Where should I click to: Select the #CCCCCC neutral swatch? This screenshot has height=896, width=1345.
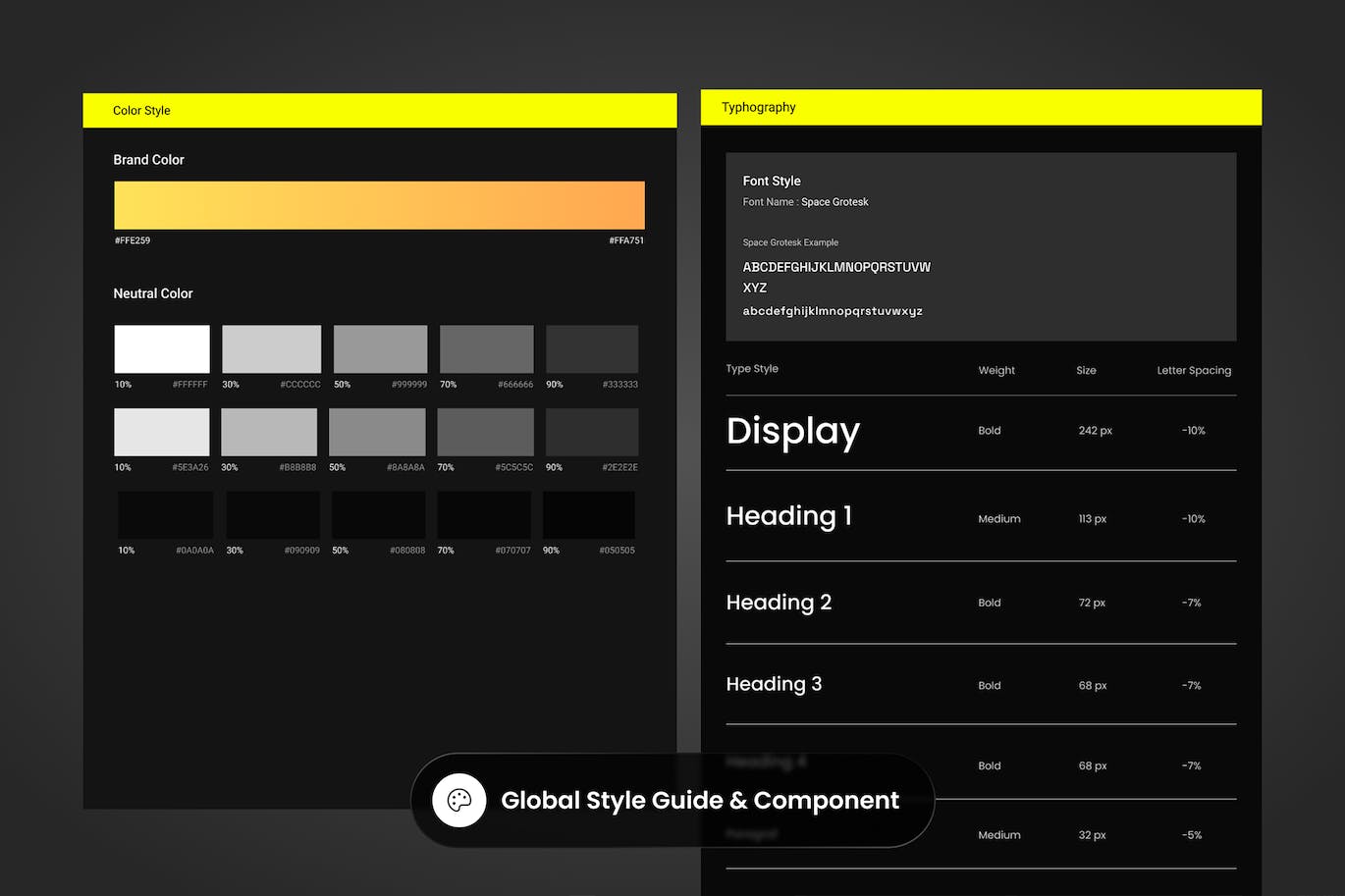pos(271,349)
